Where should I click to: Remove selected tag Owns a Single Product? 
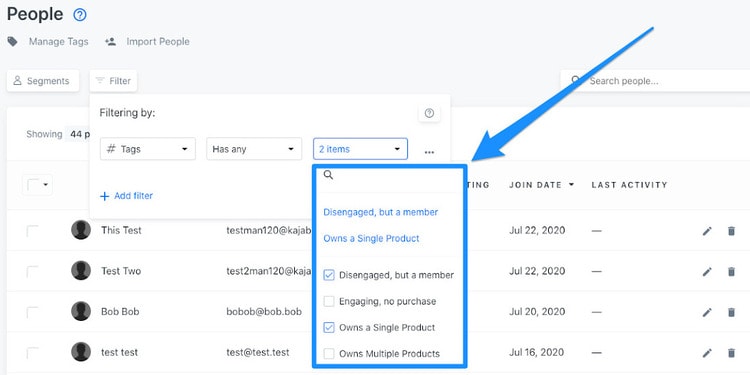(371, 238)
